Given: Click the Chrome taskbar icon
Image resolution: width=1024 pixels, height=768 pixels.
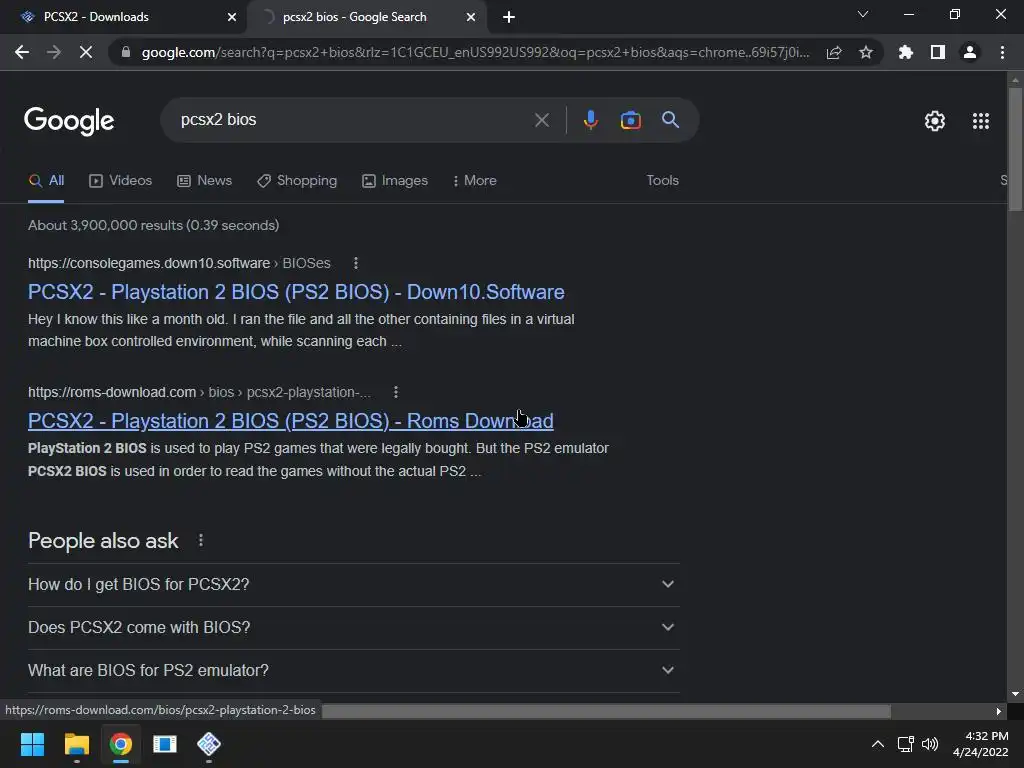Looking at the screenshot, I should (x=121, y=744).
